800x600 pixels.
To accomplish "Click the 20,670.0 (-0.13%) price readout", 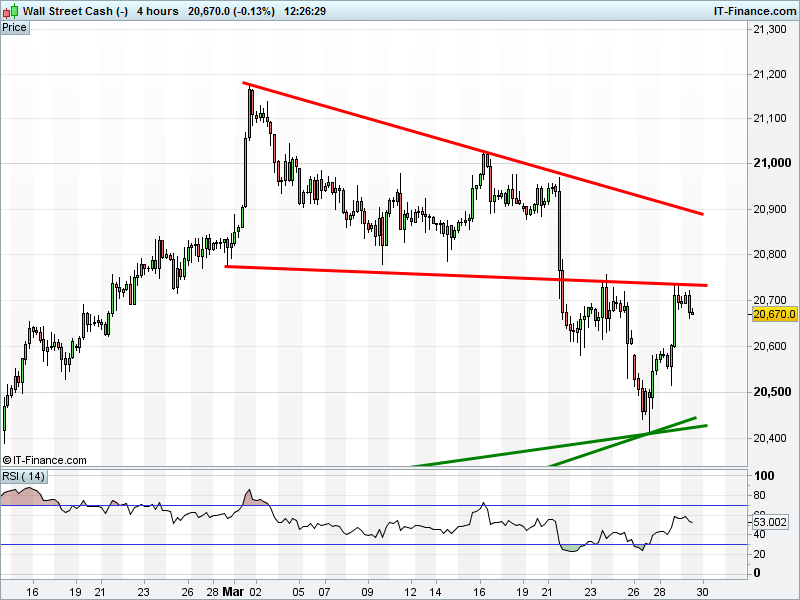I will point(231,11).
